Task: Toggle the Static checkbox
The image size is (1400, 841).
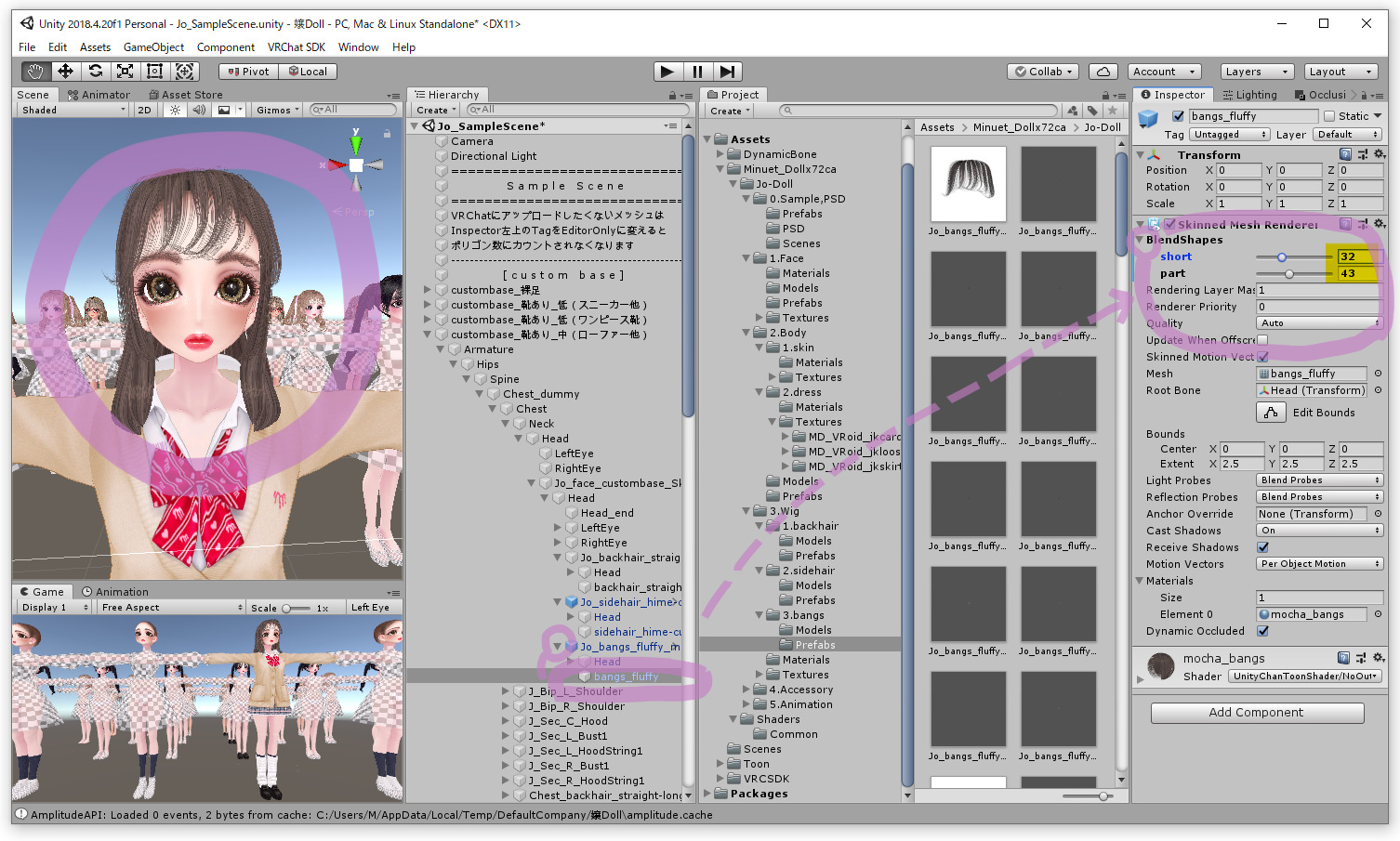Action: 1329,116
